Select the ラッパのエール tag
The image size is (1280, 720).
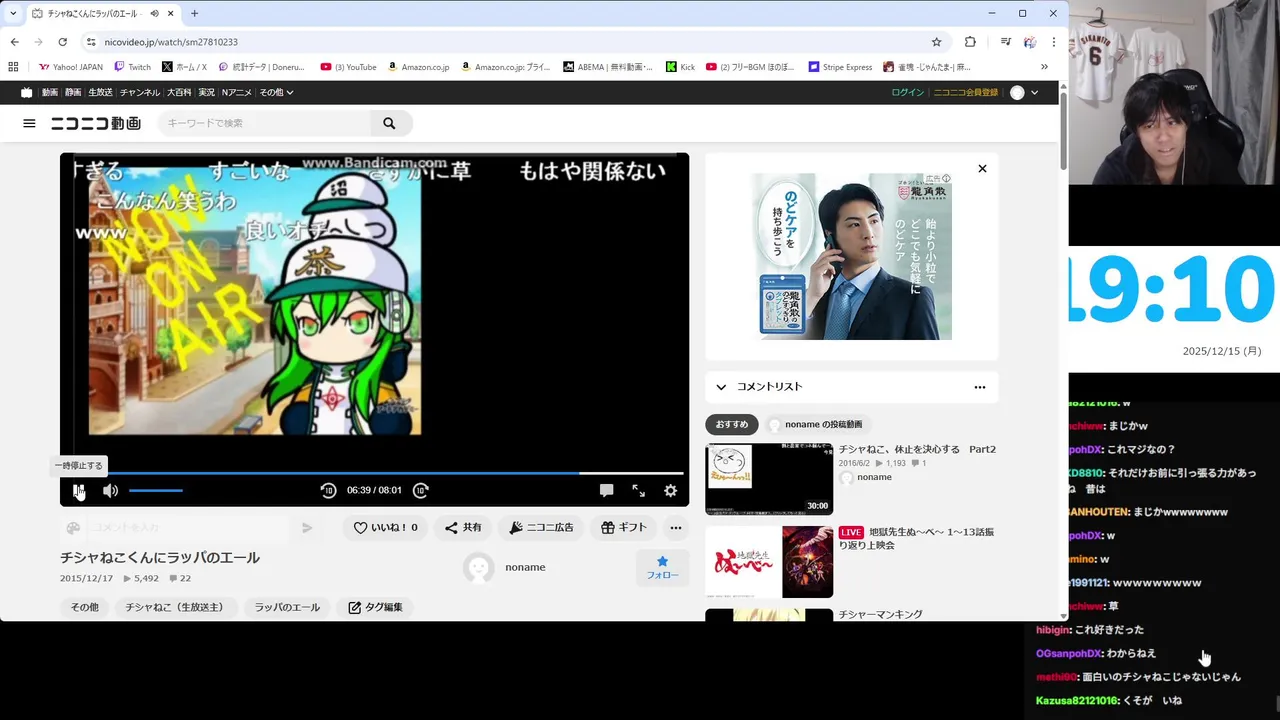(287, 607)
